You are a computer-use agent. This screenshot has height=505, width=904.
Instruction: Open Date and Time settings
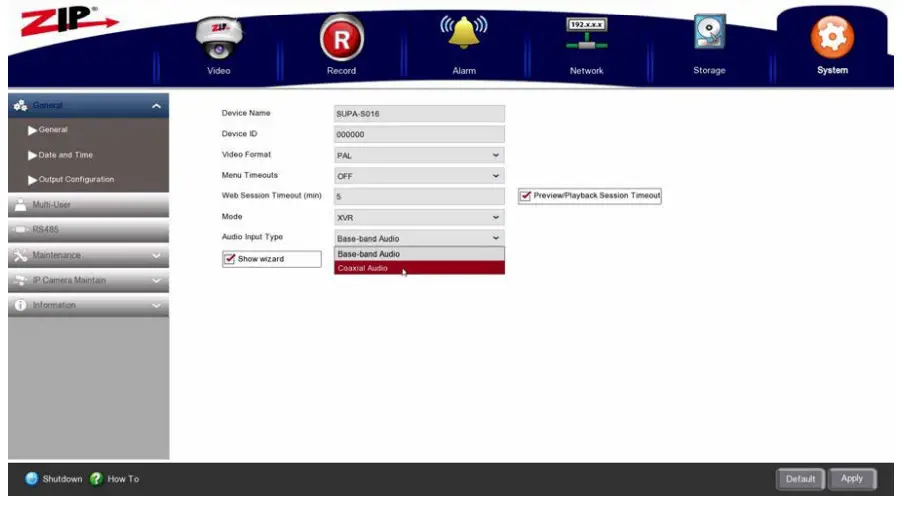click(x=65, y=155)
